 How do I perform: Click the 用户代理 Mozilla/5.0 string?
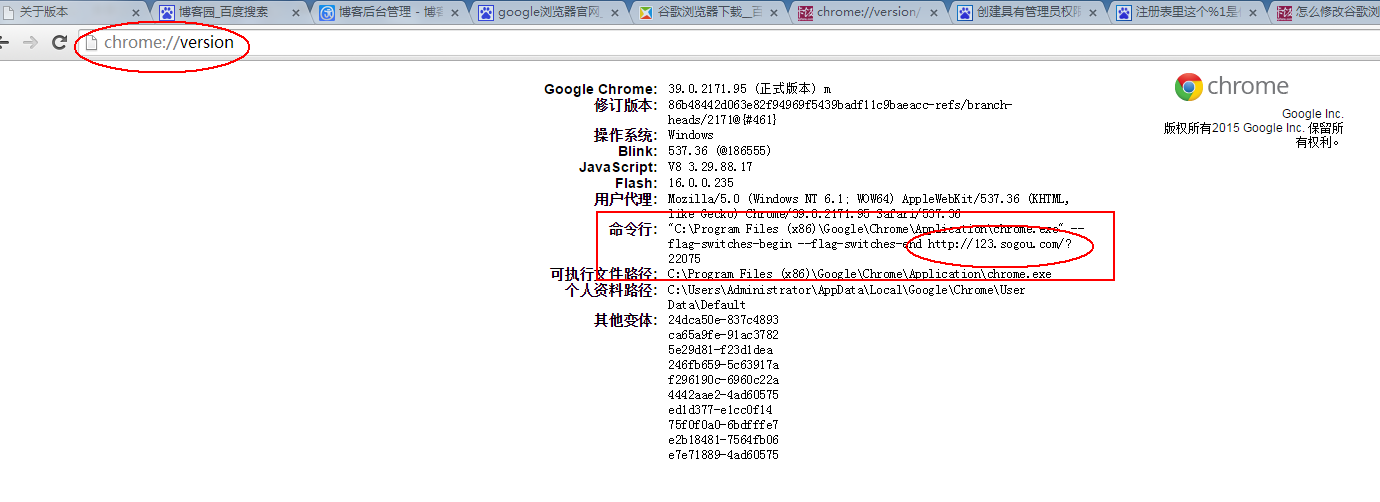click(x=868, y=207)
